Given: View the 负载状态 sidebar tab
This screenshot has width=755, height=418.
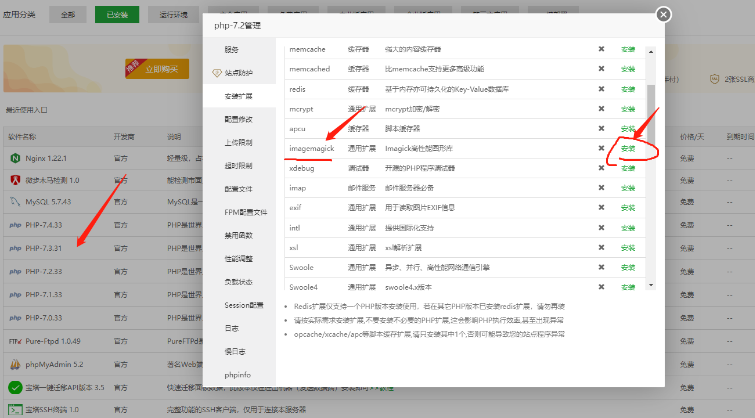Looking at the screenshot, I should pos(239,282).
